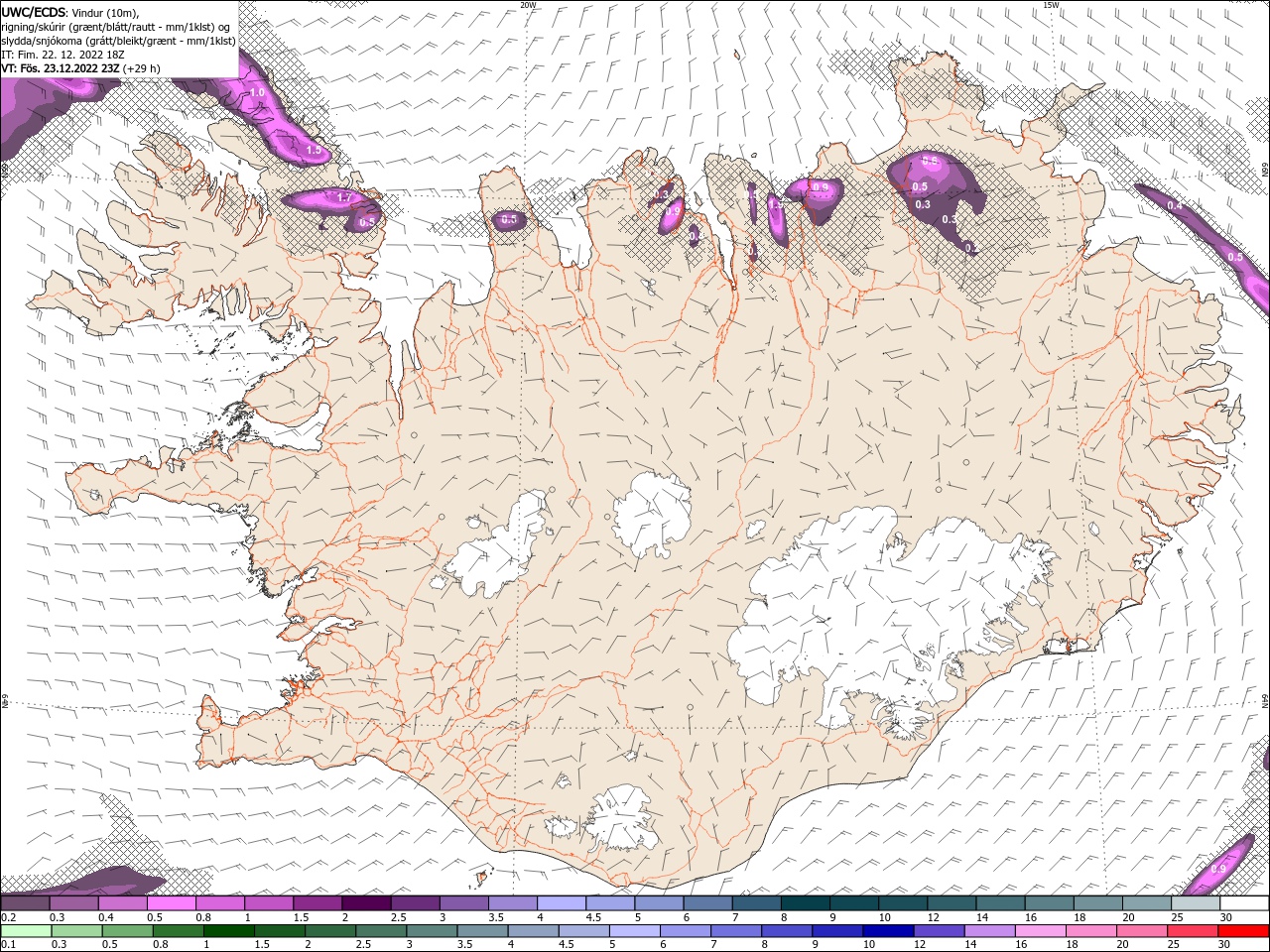The height and width of the screenshot is (952, 1270).
Task: Click upper legend swatch between 12 and 14
Action: click(x=952, y=903)
